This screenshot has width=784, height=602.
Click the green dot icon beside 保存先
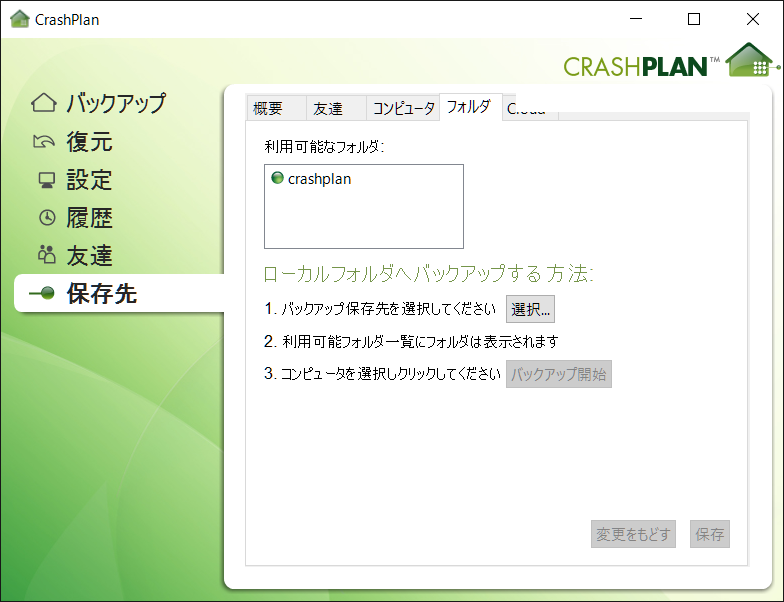42,293
